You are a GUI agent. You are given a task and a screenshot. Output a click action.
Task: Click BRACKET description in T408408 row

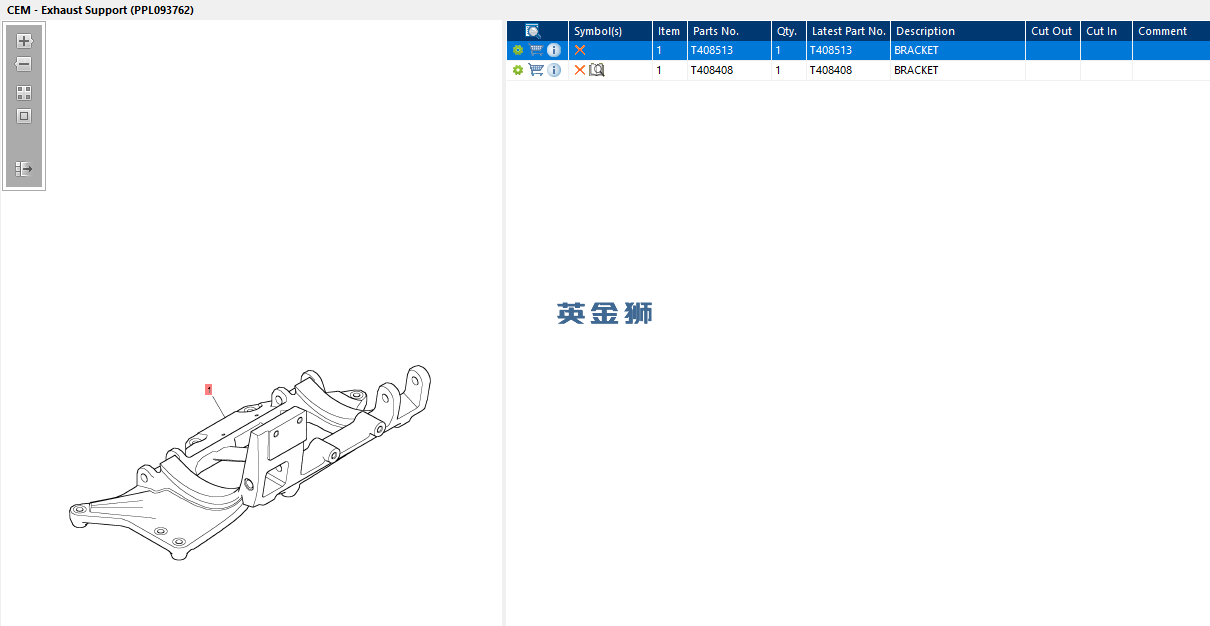[x=957, y=70]
